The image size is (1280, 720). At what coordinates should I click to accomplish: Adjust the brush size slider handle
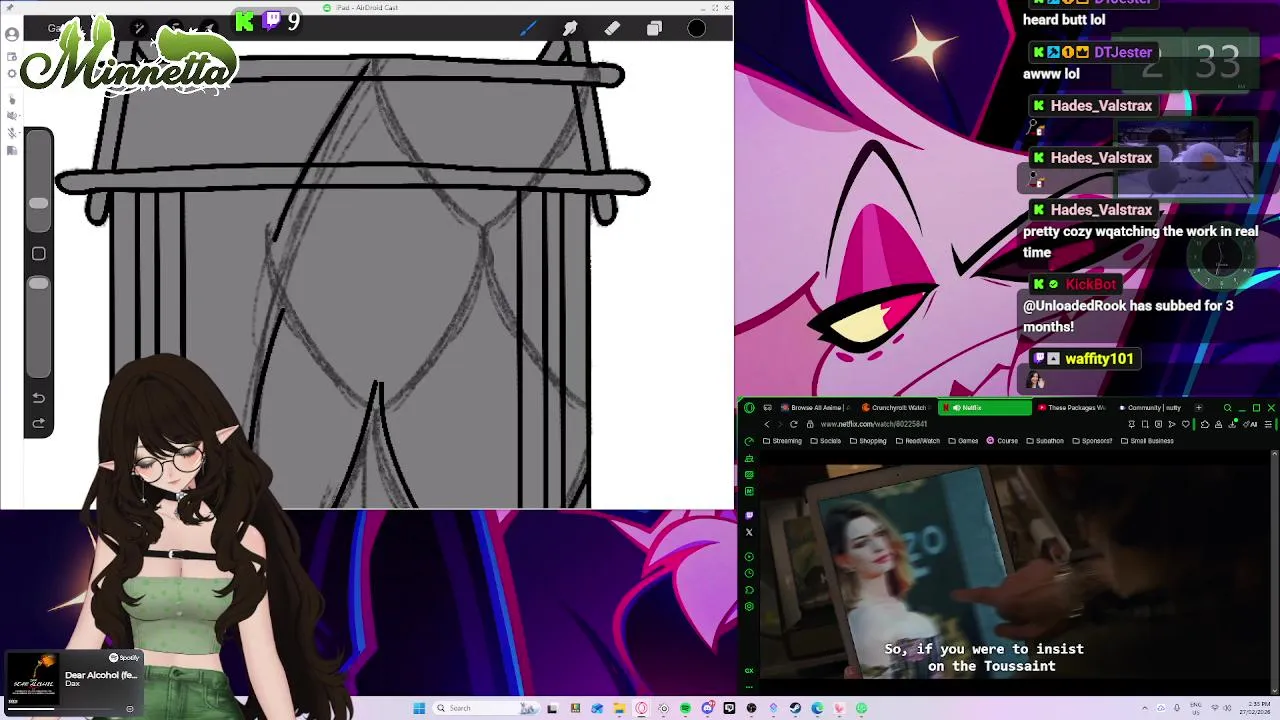tap(38, 203)
